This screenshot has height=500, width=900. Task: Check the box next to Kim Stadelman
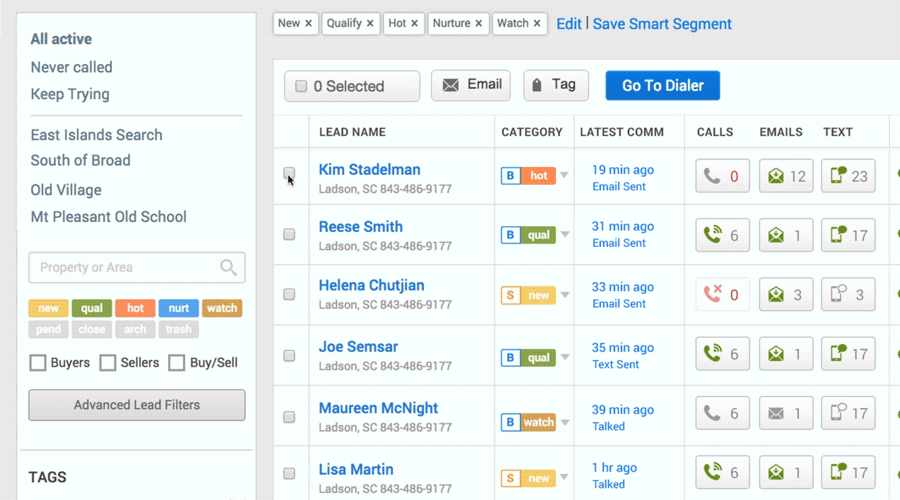pos(289,174)
